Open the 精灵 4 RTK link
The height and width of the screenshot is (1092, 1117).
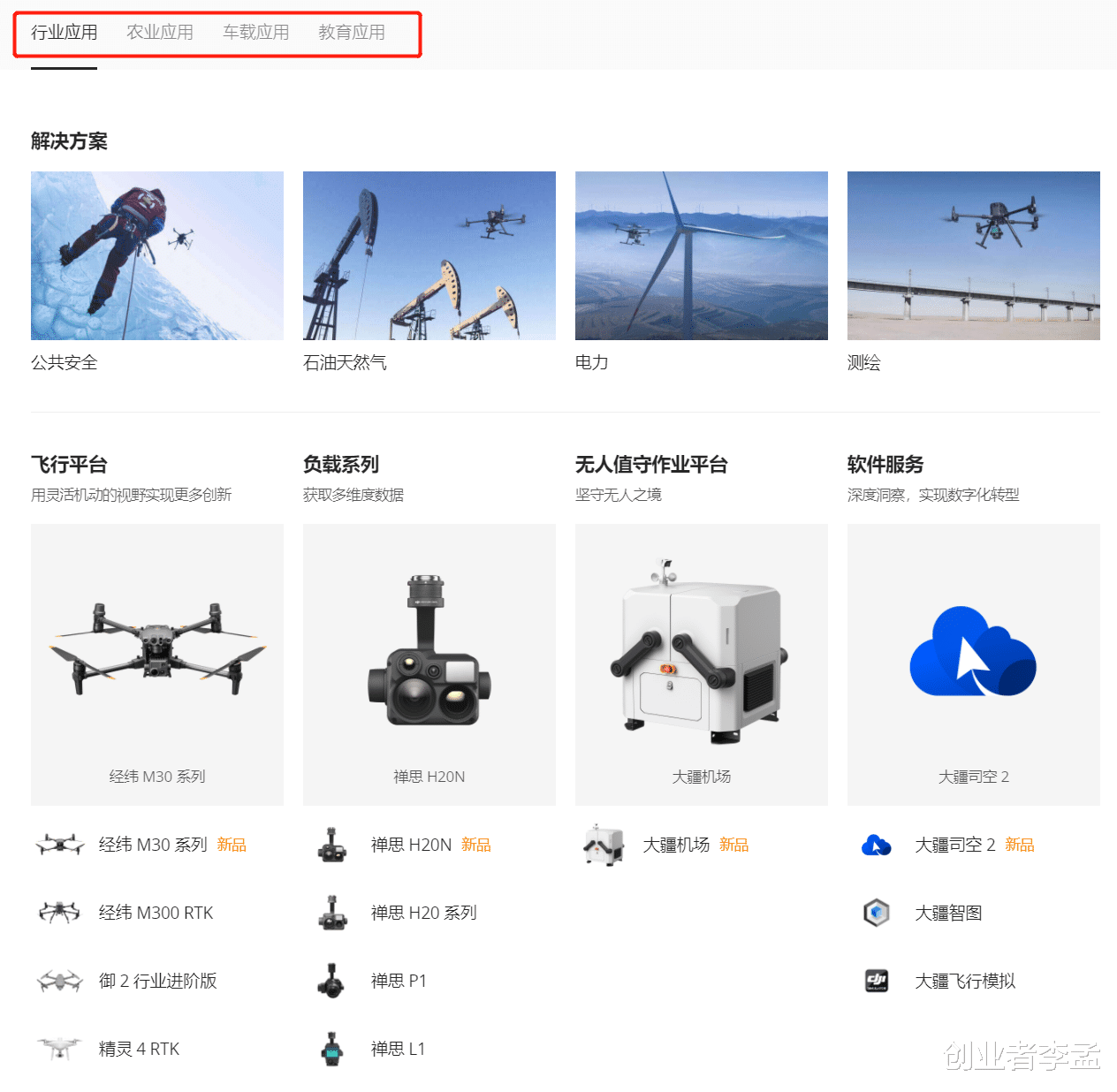[140, 1049]
